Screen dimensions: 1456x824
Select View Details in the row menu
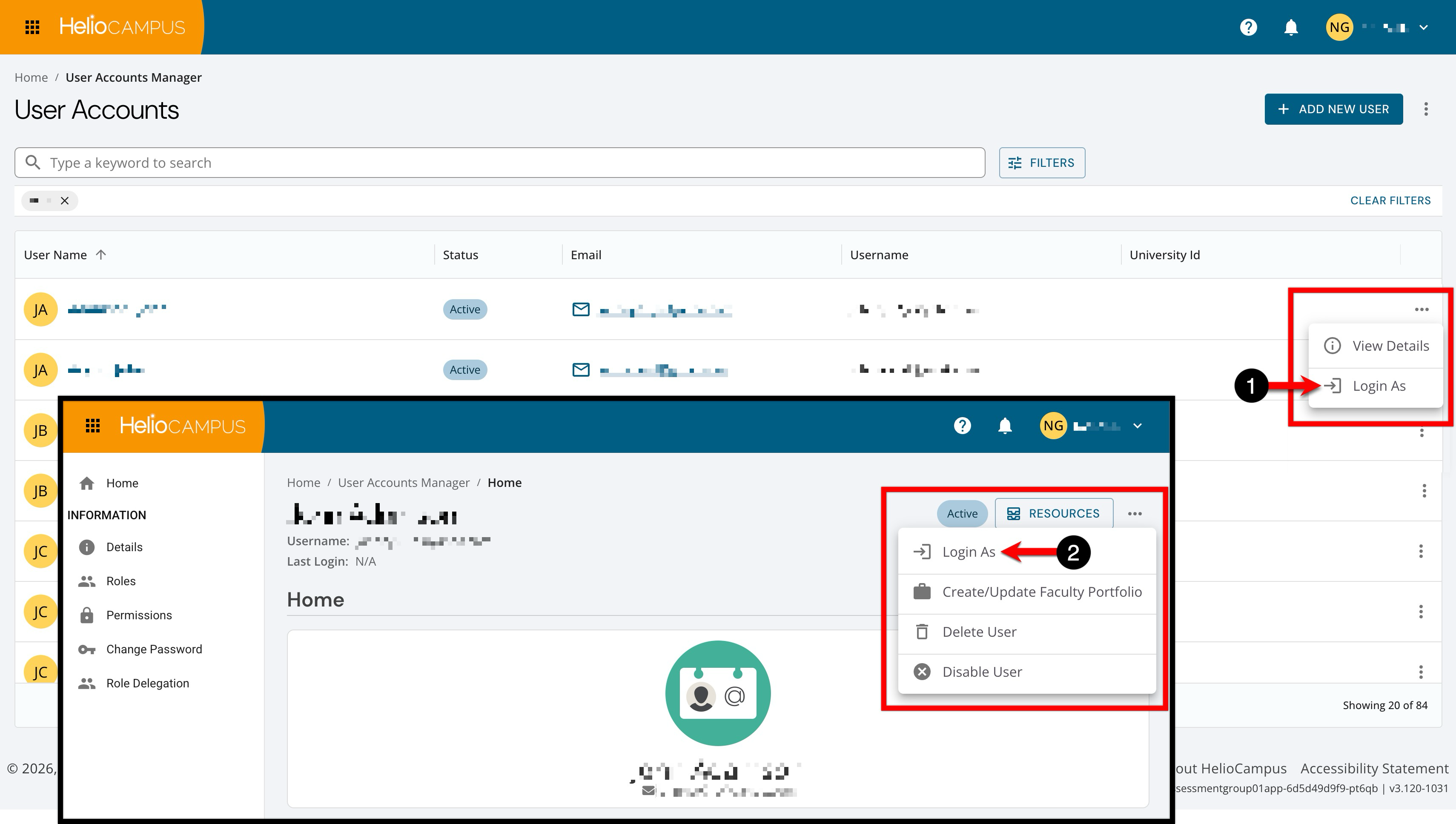[1376, 346]
